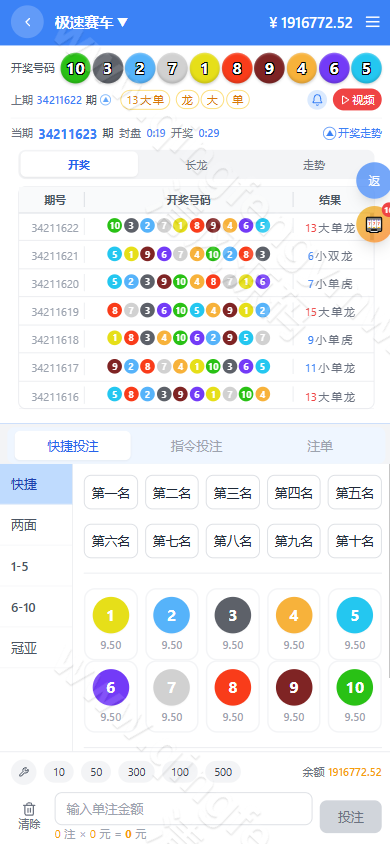Pick yellow number 1 betting ball
The width and height of the screenshot is (390, 844).
(x=111, y=615)
